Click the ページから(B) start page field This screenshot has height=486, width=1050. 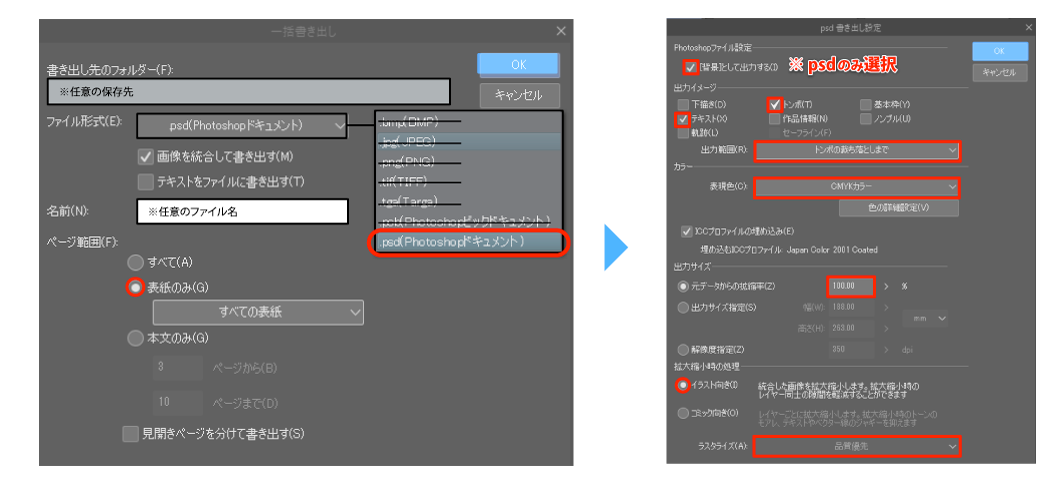[177, 368]
